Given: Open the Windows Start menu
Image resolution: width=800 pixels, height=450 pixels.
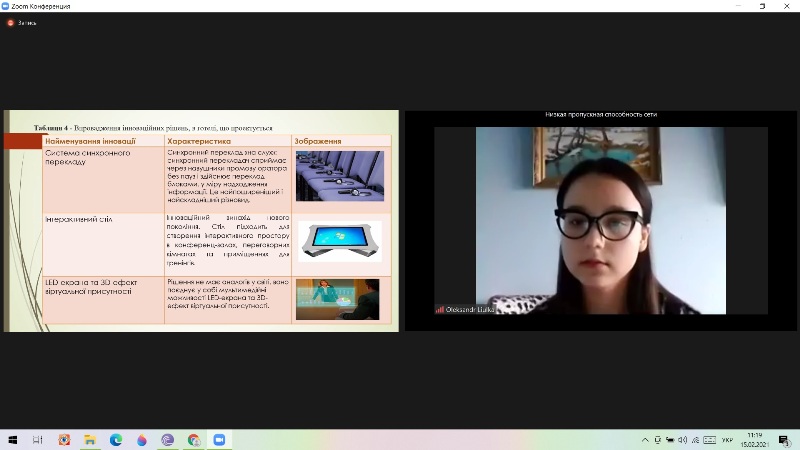Looking at the screenshot, I should point(13,440).
